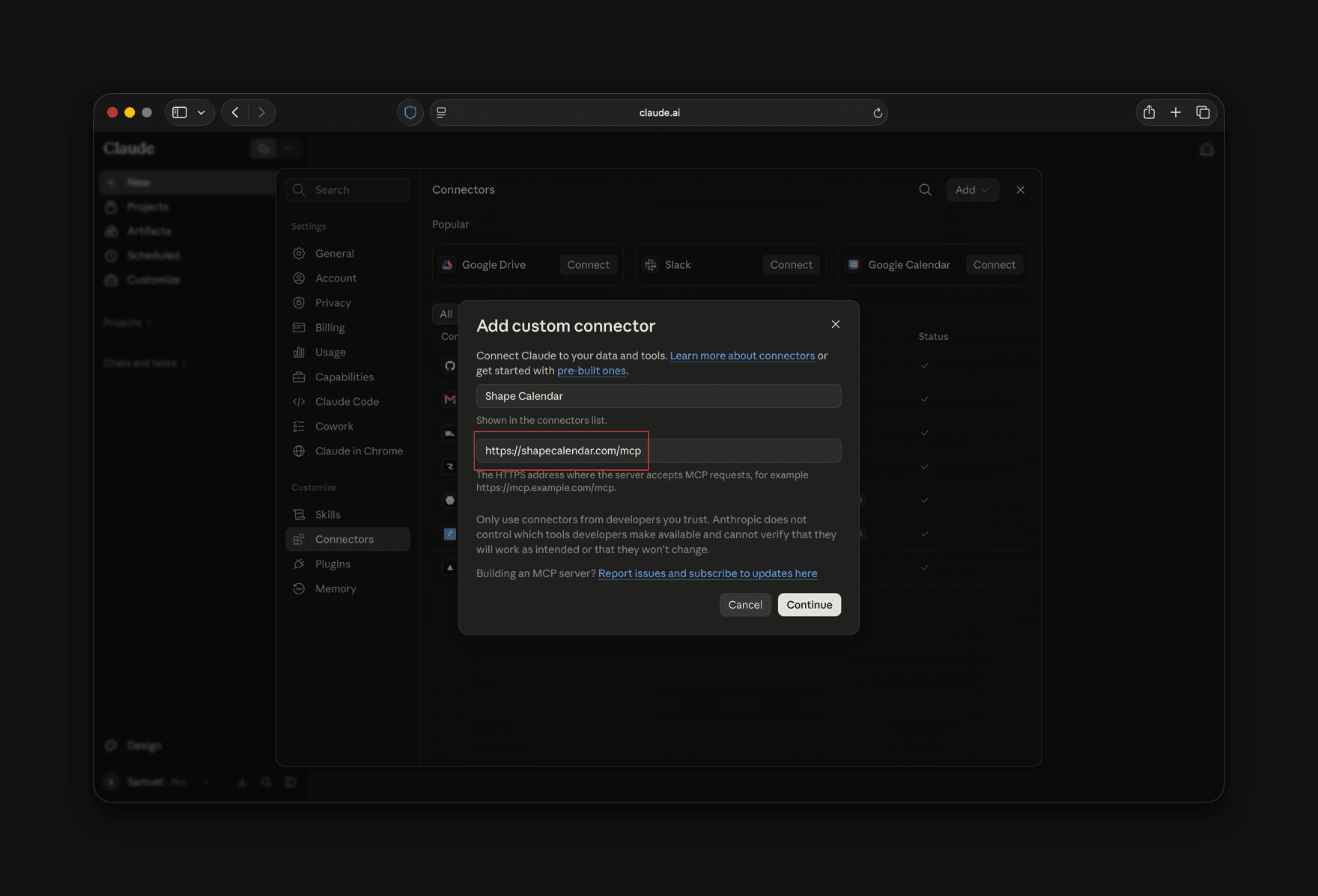Screen dimensions: 1318x896
Task: Click the Skills icon in sidebar
Action: coord(299,515)
